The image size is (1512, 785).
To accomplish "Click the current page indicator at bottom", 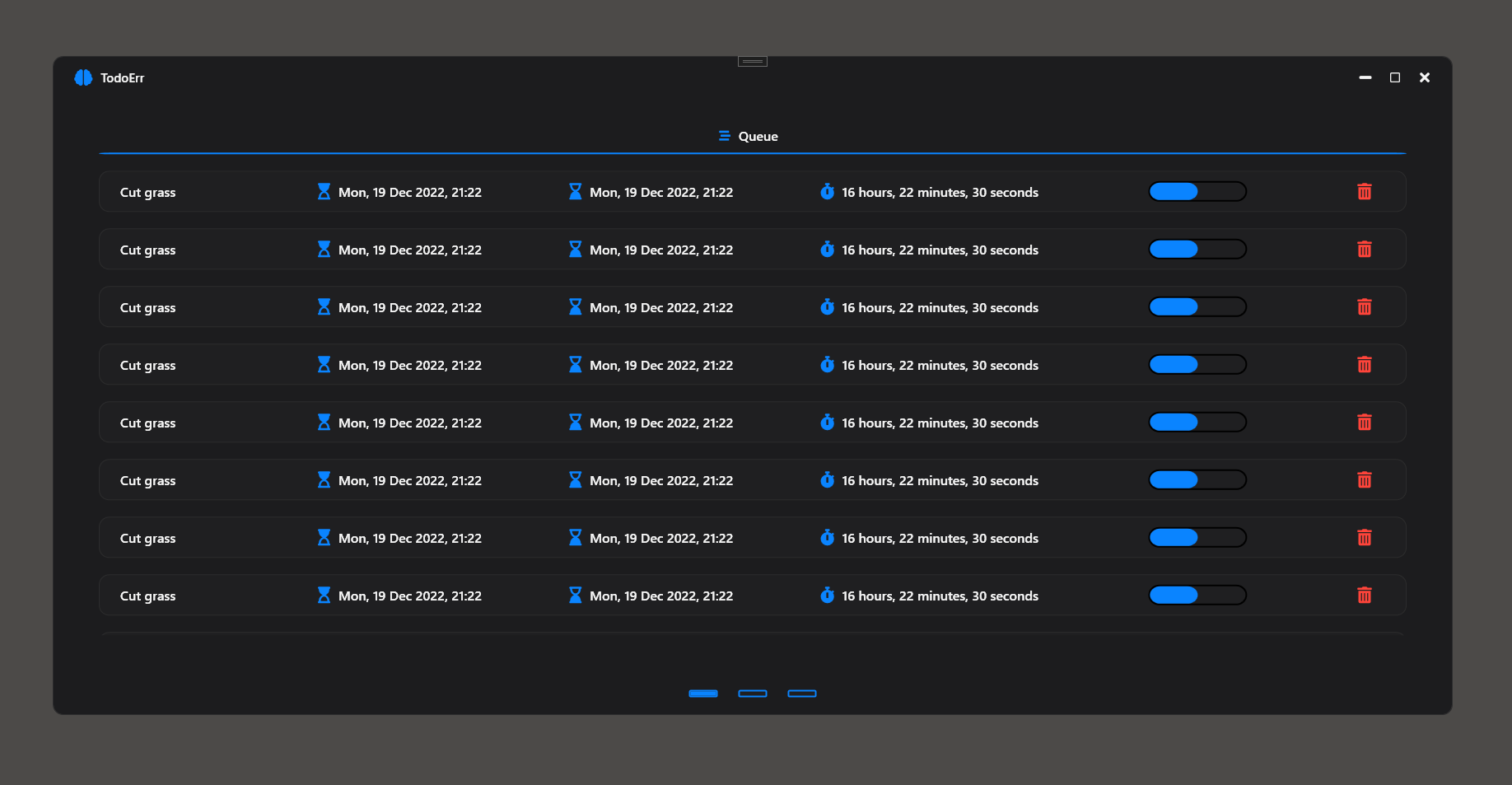I will pos(702,694).
